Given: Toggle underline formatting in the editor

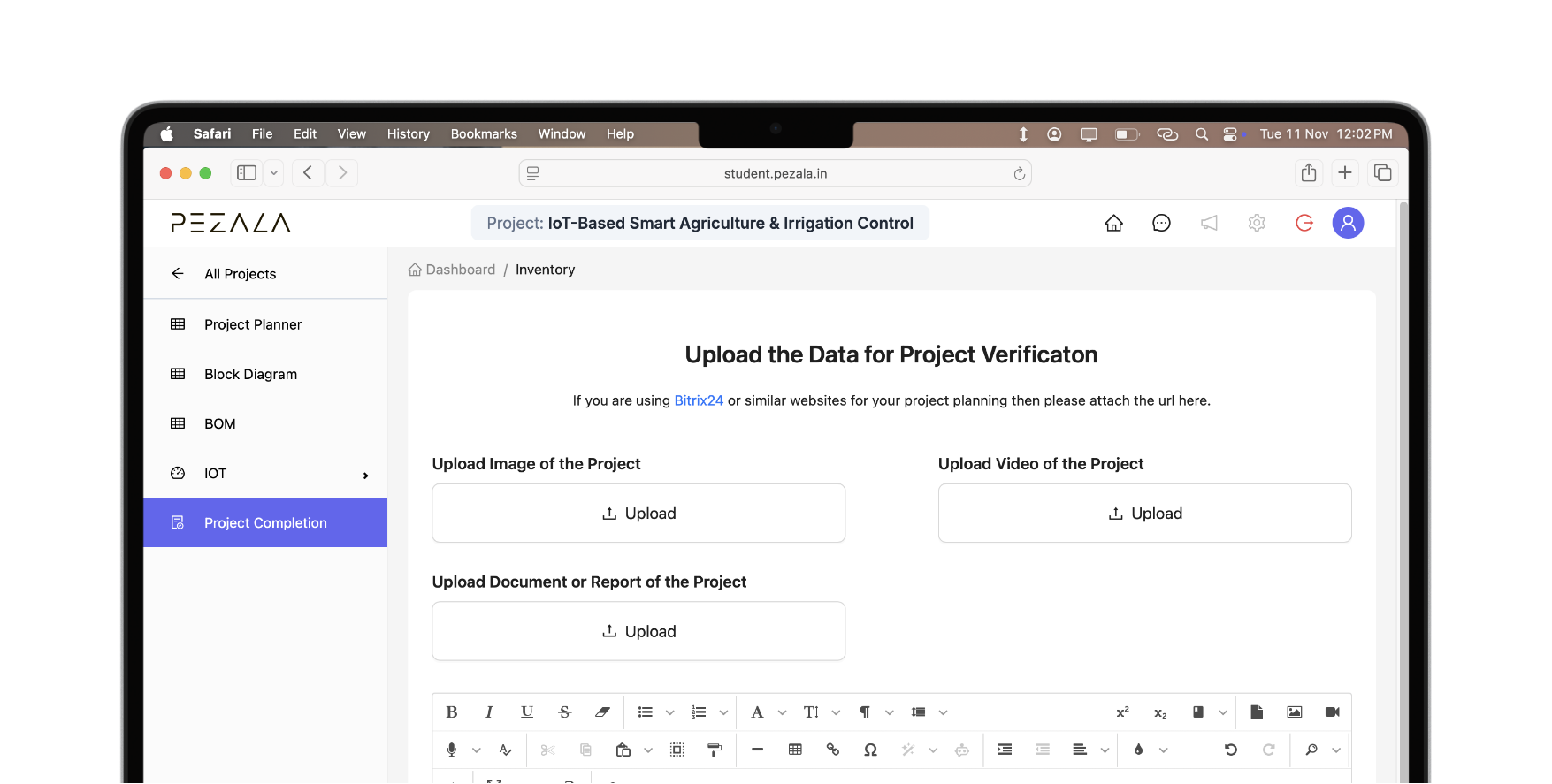Looking at the screenshot, I should click(x=527, y=712).
